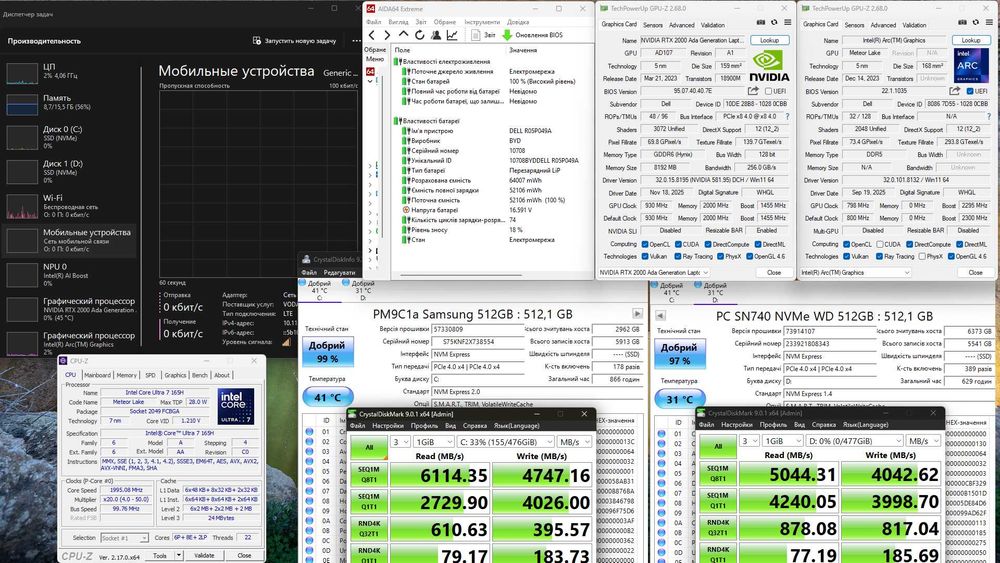Screen dimensions: 1000x563
Task: Open GPU selector dropdown in NVIDIA GPU-Z
Action: (654, 272)
